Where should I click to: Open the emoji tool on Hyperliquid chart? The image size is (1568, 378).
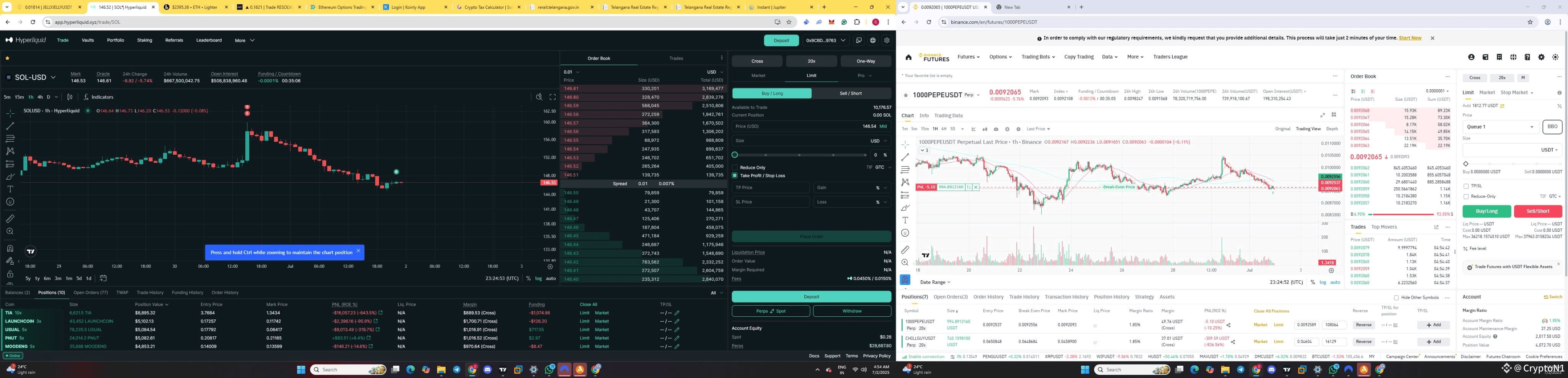(10, 202)
